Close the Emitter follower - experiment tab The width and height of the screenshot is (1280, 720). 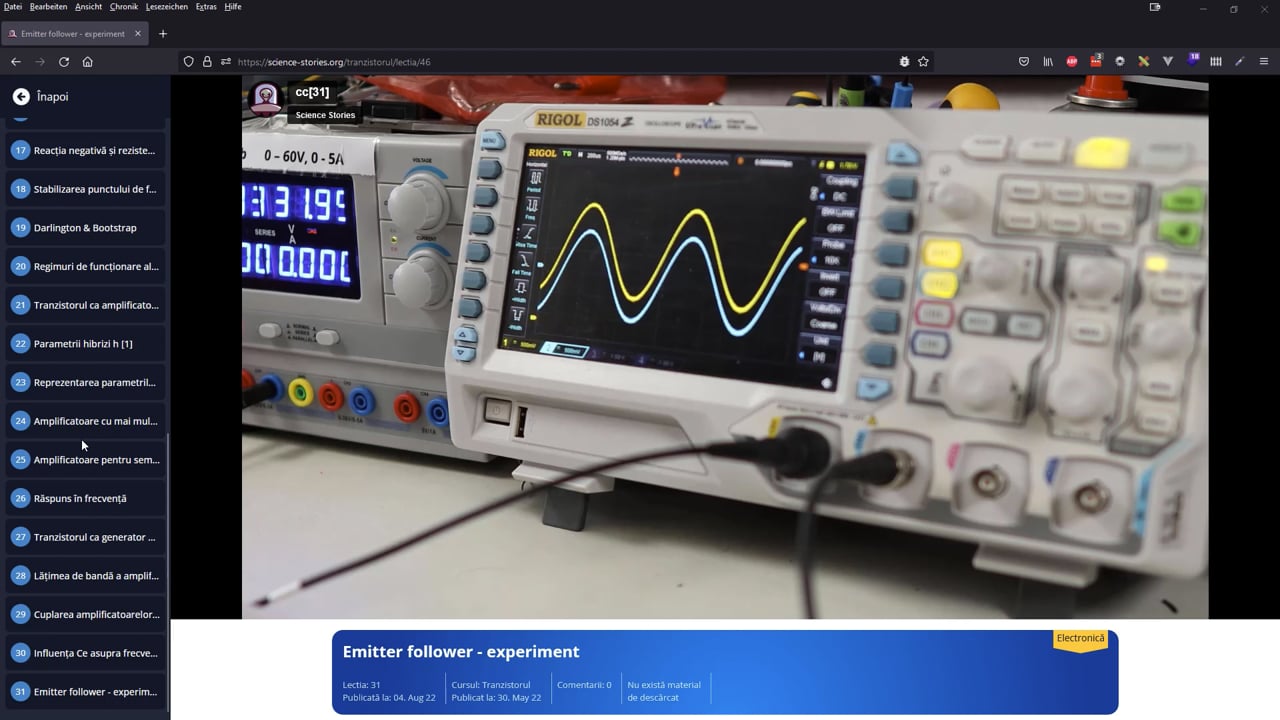(137, 34)
